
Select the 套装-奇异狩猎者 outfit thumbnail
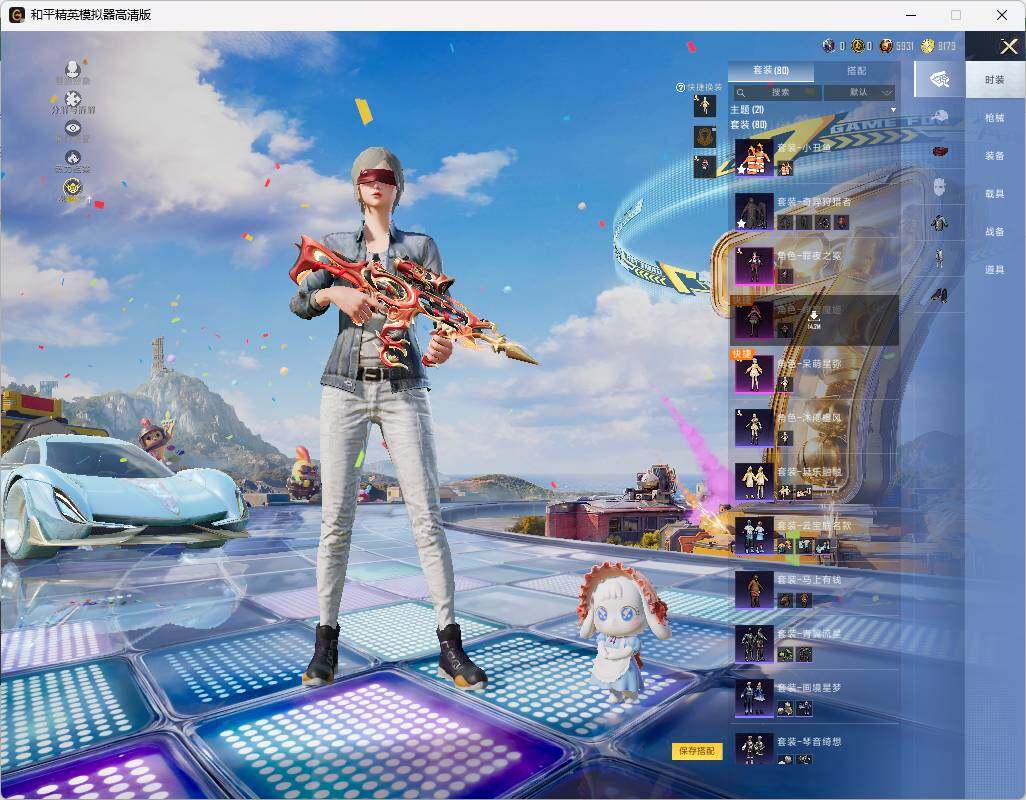tap(754, 211)
